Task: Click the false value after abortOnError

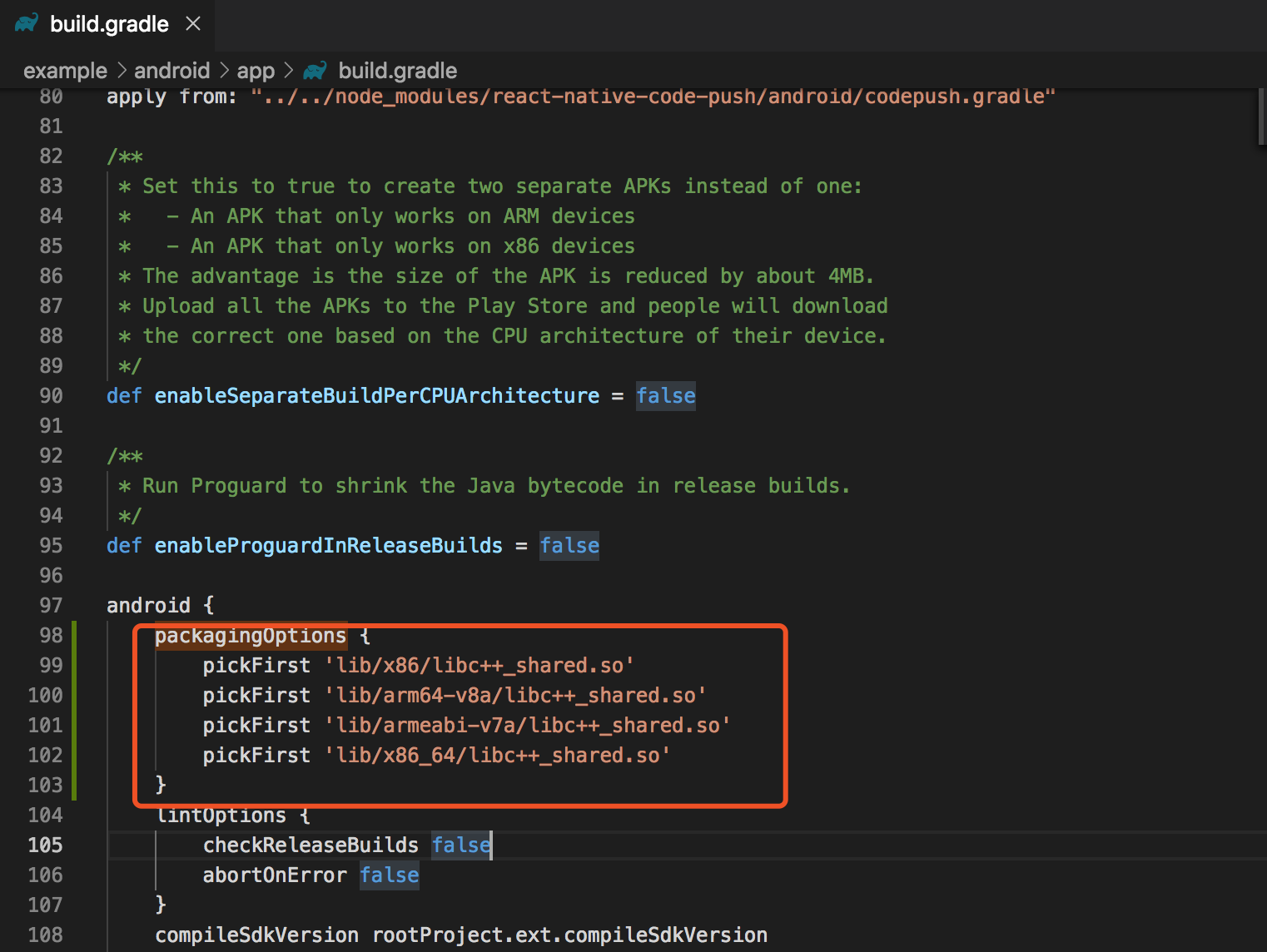Action: pos(389,875)
